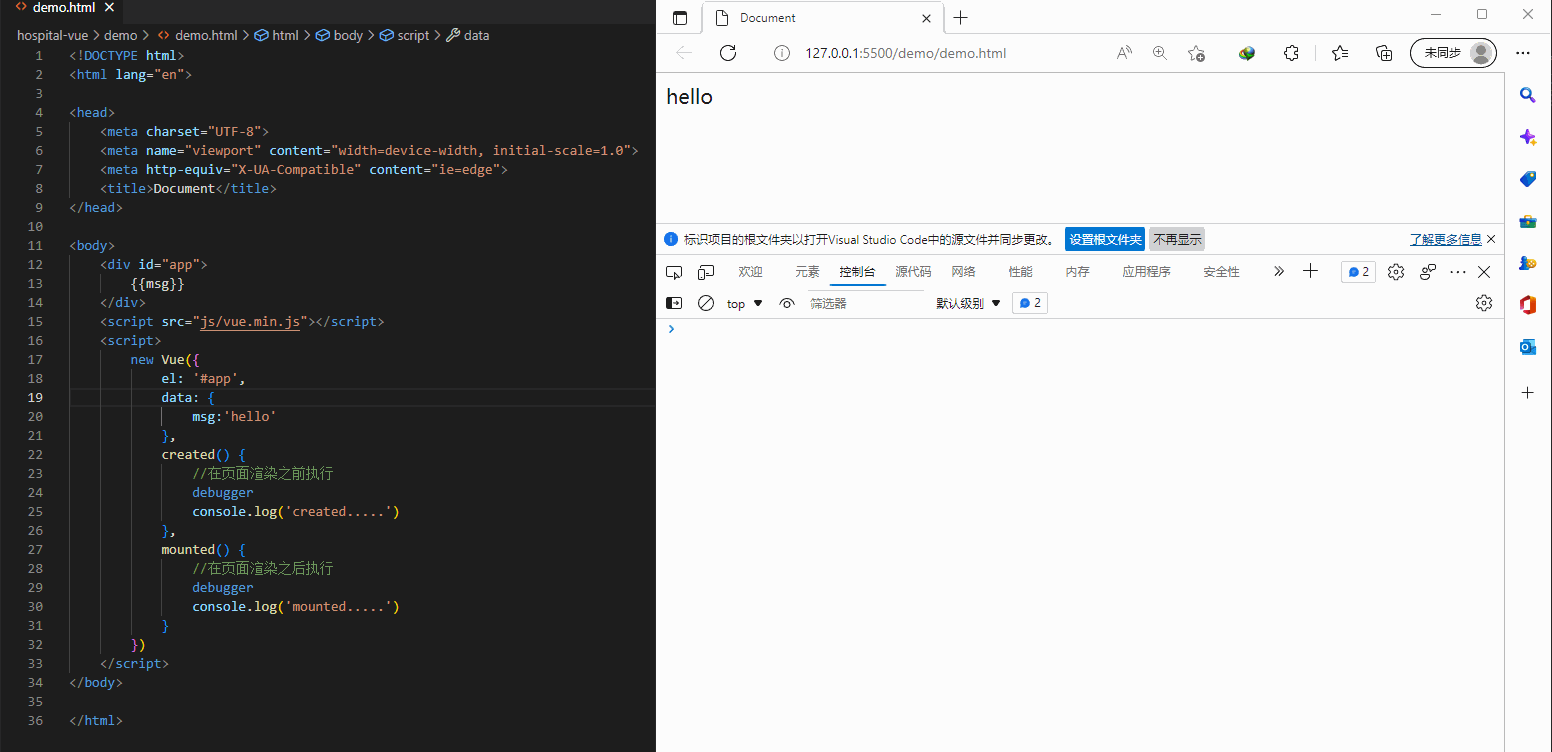
Task: Dismiss the root folder info bar
Action: click(1491, 240)
